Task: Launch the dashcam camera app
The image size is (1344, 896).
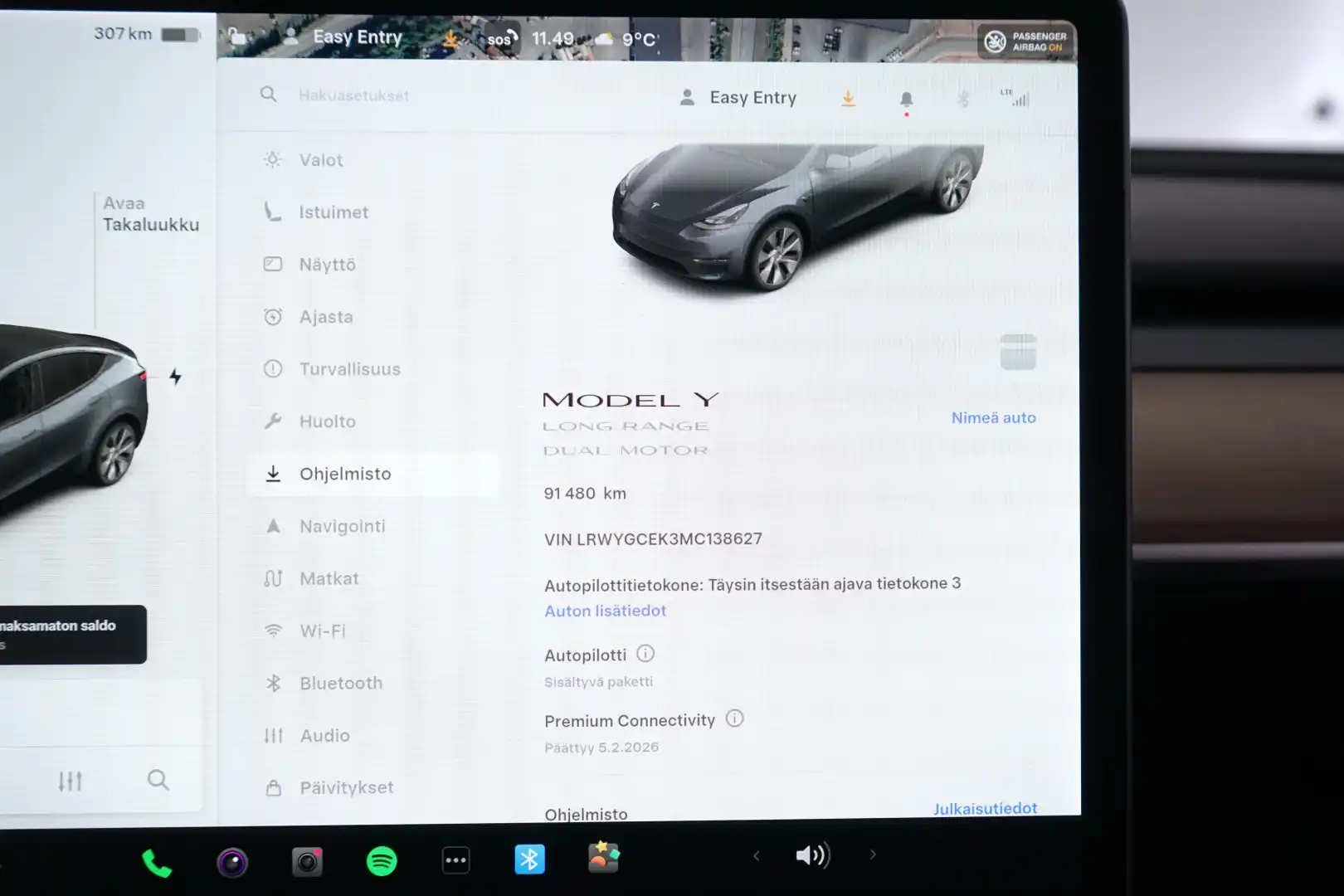Action: tap(307, 862)
